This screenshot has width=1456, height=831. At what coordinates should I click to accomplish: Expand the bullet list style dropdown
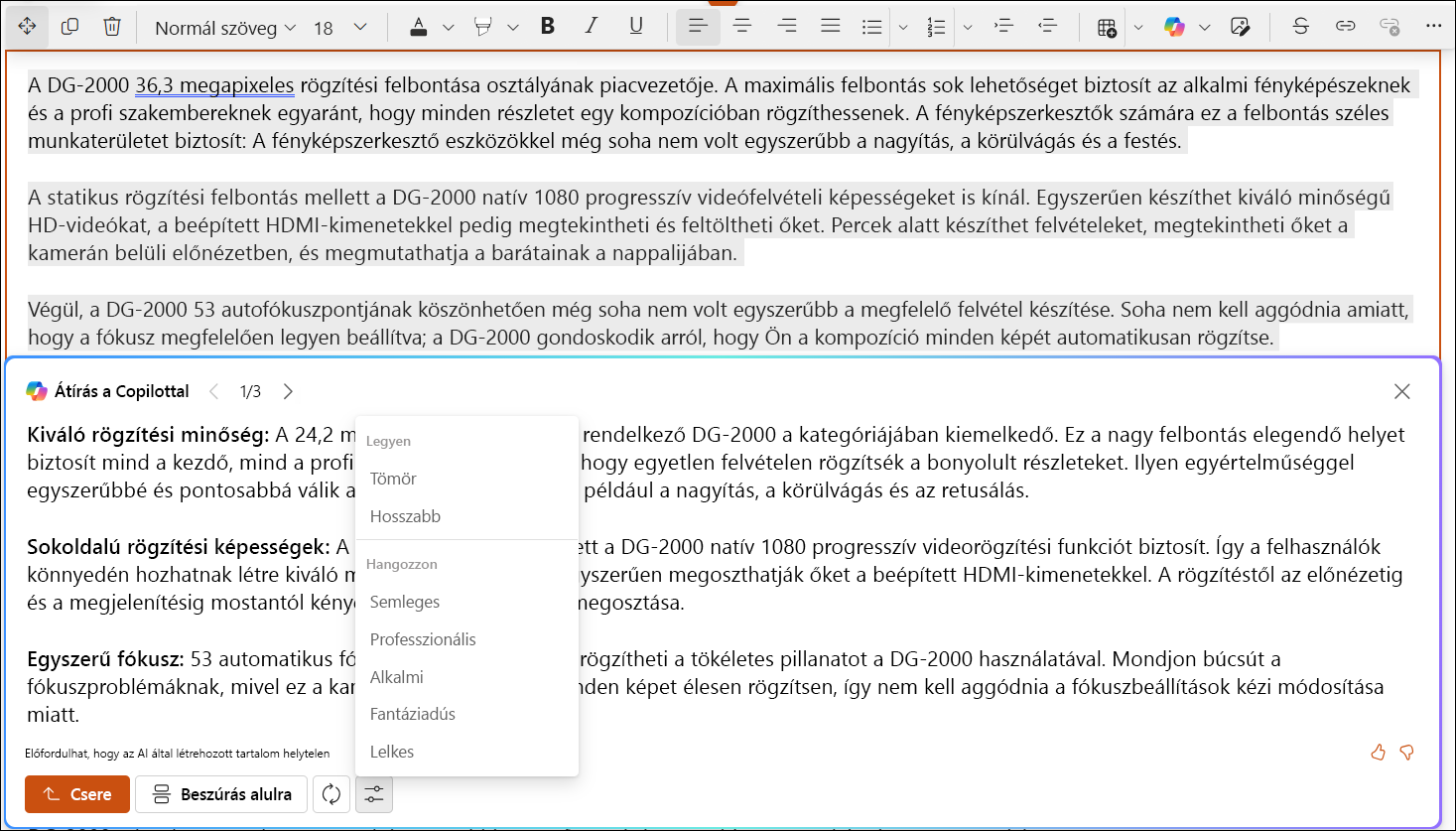click(903, 28)
